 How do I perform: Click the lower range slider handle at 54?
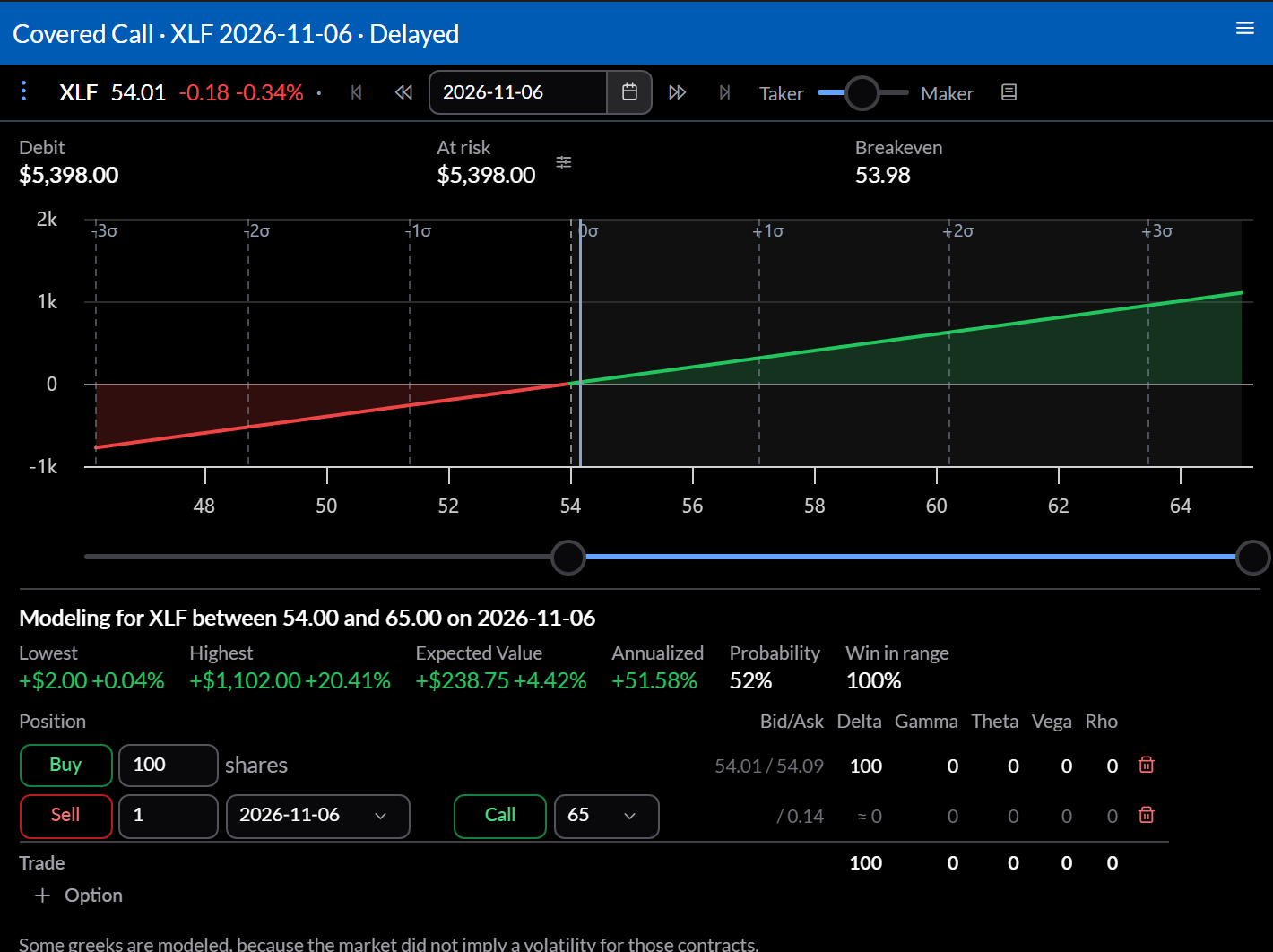pyautogui.click(x=568, y=557)
